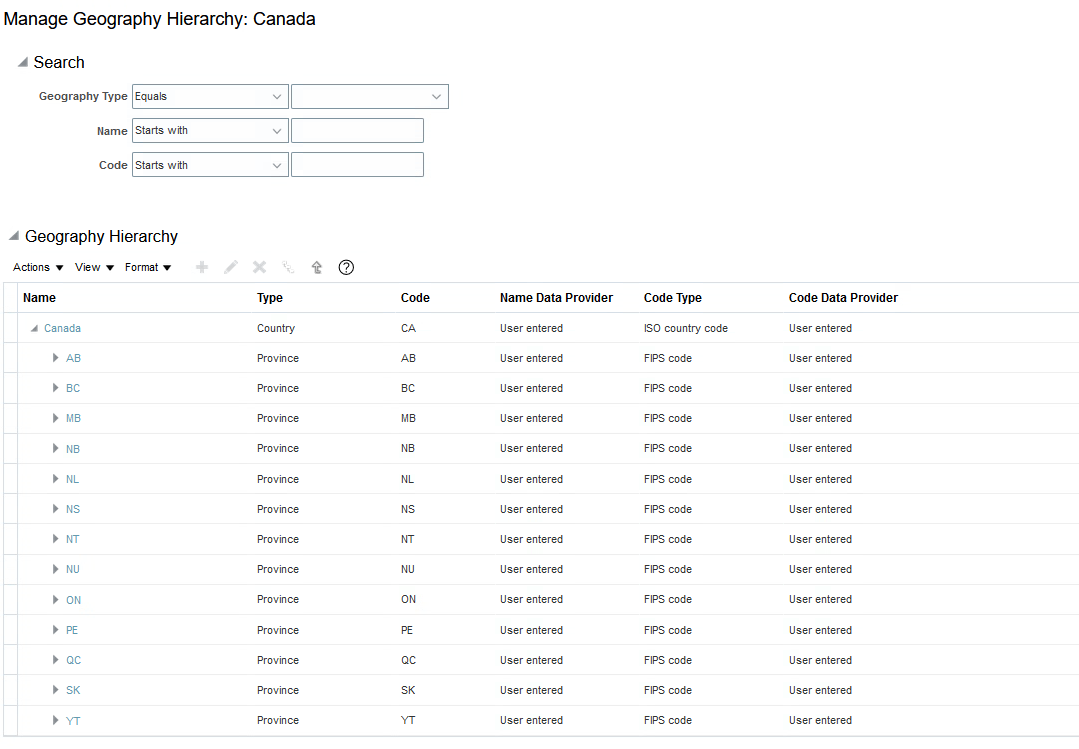Expand the NT province node
The width and height of the screenshot is (1079, 749).
pos(56,539)
